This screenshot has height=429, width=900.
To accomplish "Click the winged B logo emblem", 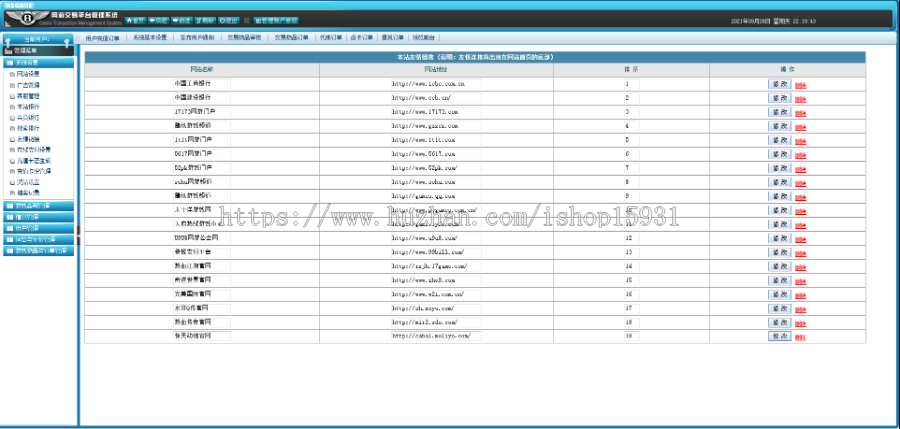I will point(26,18).
